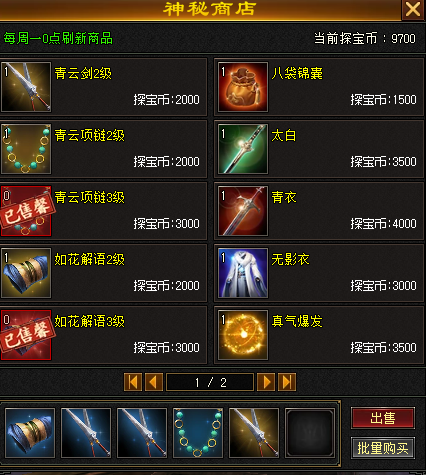Select the 青云项链2级 necklace icon
This screenshot has height=475, width=426.
click(x=26, y=149)
